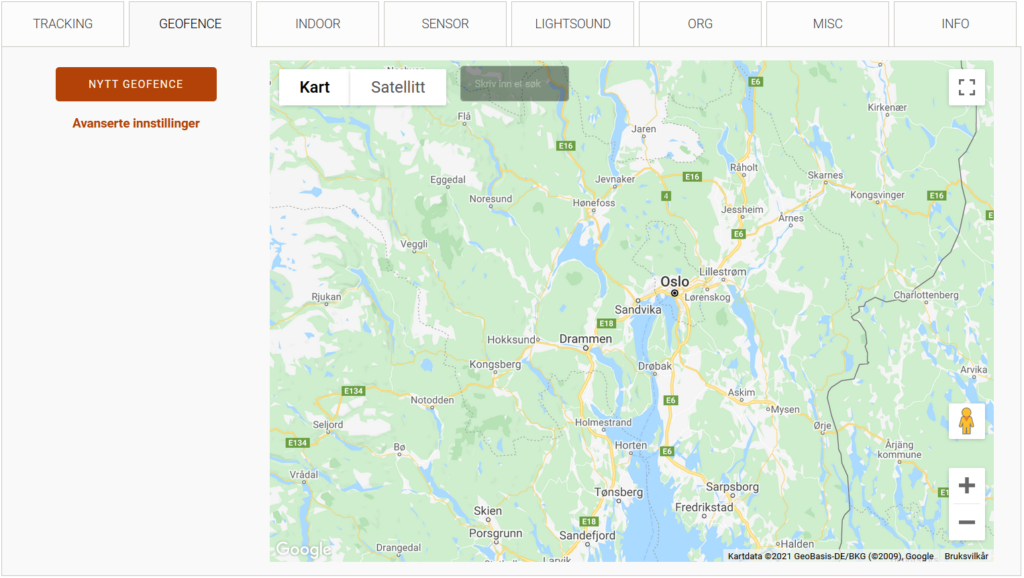Click the E134 road shield near Notodden

353,391
